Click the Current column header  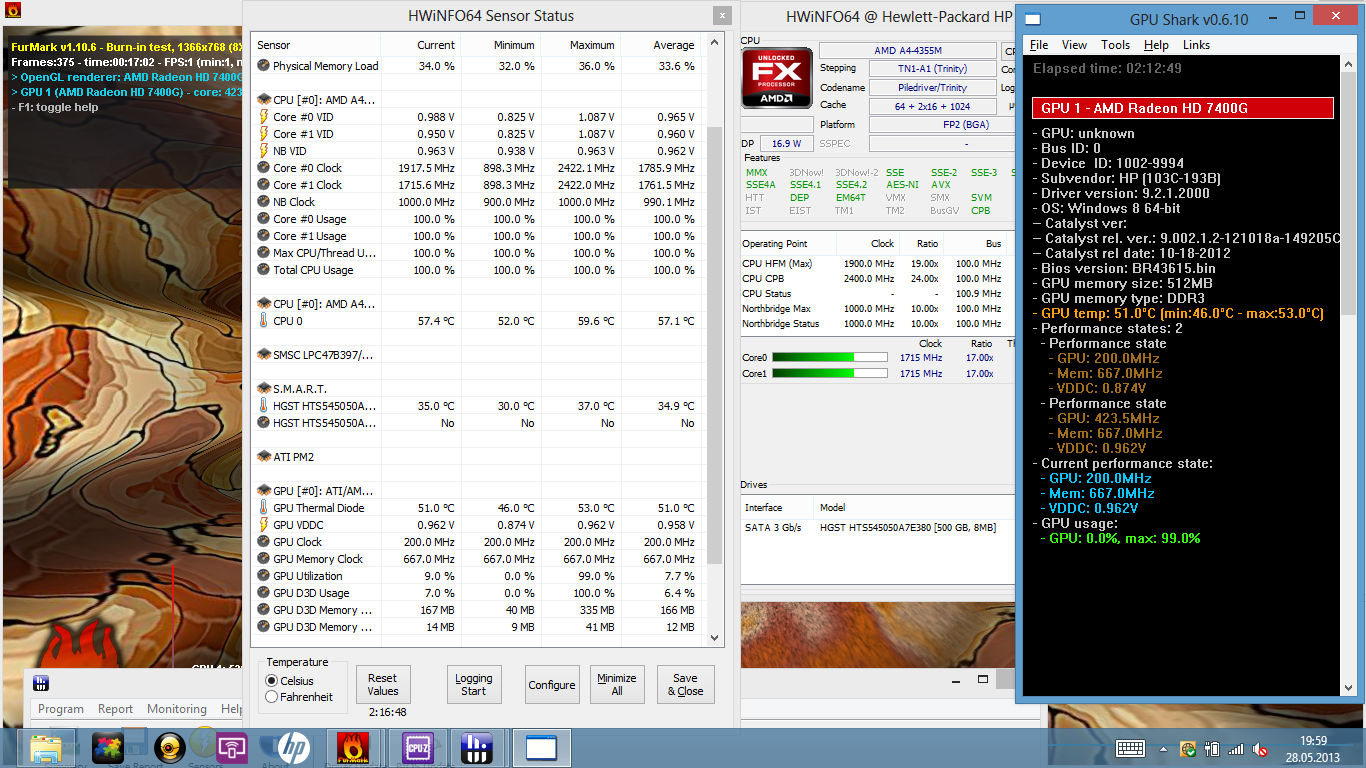click(x=421, y=45)
